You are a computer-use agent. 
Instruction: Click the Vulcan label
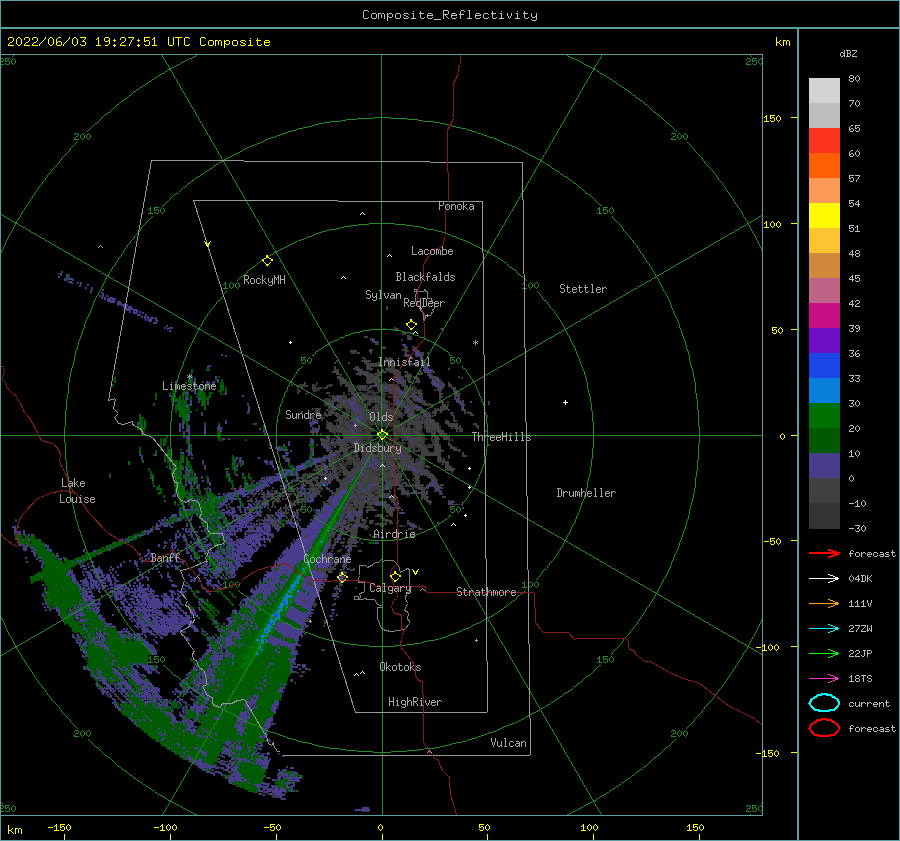tap(508, 743)
